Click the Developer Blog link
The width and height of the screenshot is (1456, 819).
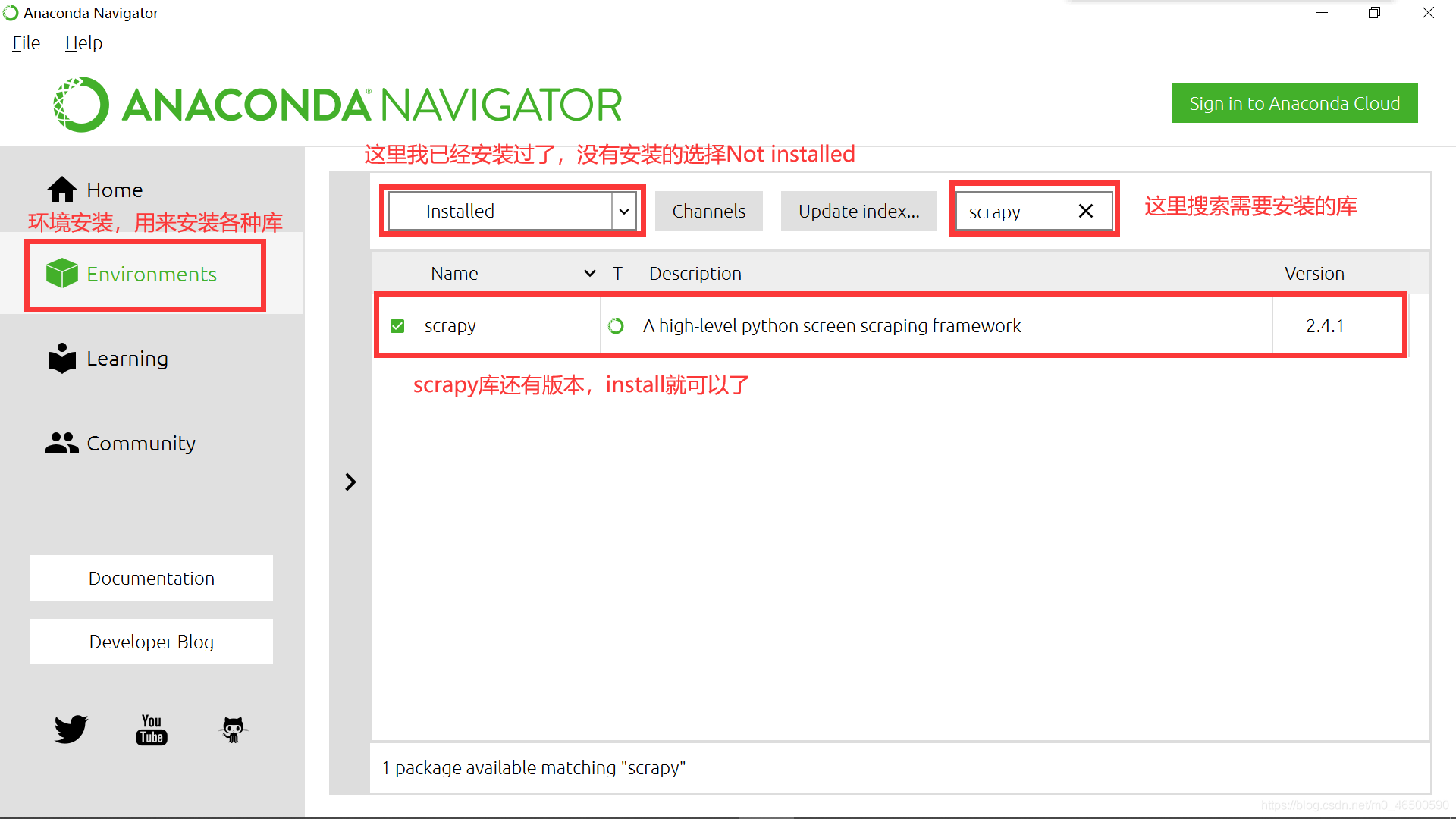[x=153, y=641]
